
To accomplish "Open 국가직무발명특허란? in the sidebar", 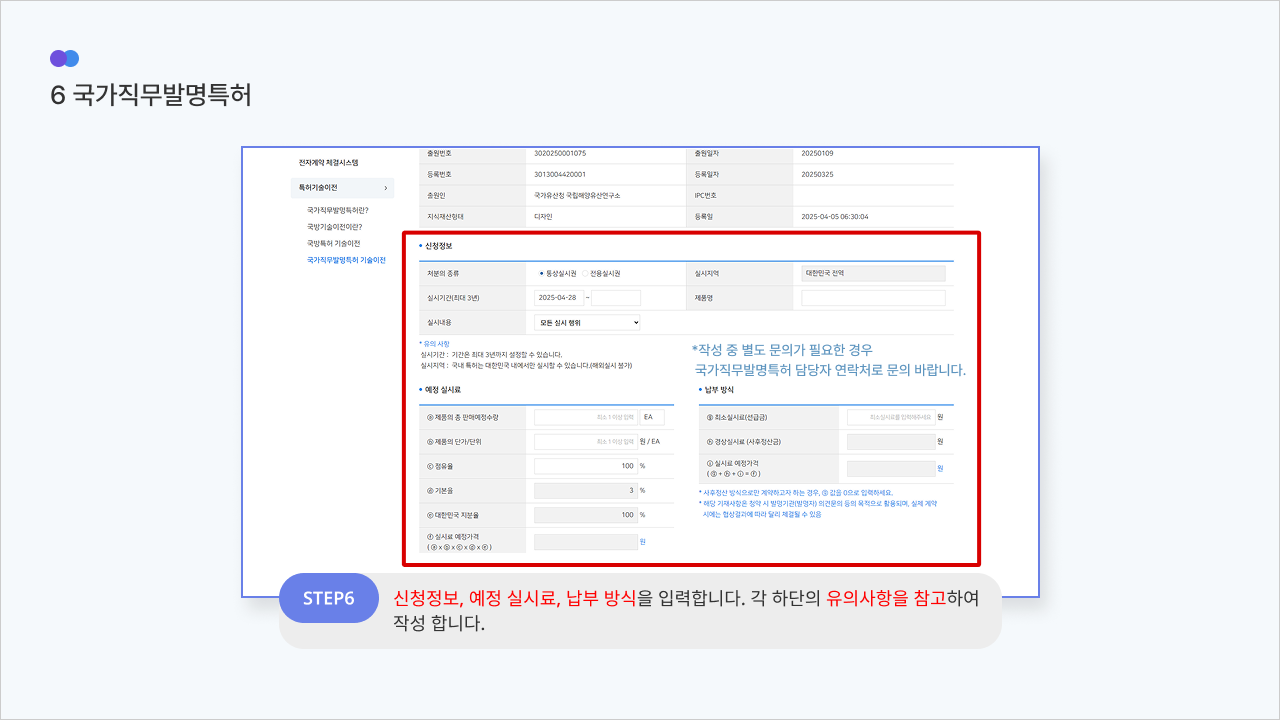I will (x=337, y=210).
